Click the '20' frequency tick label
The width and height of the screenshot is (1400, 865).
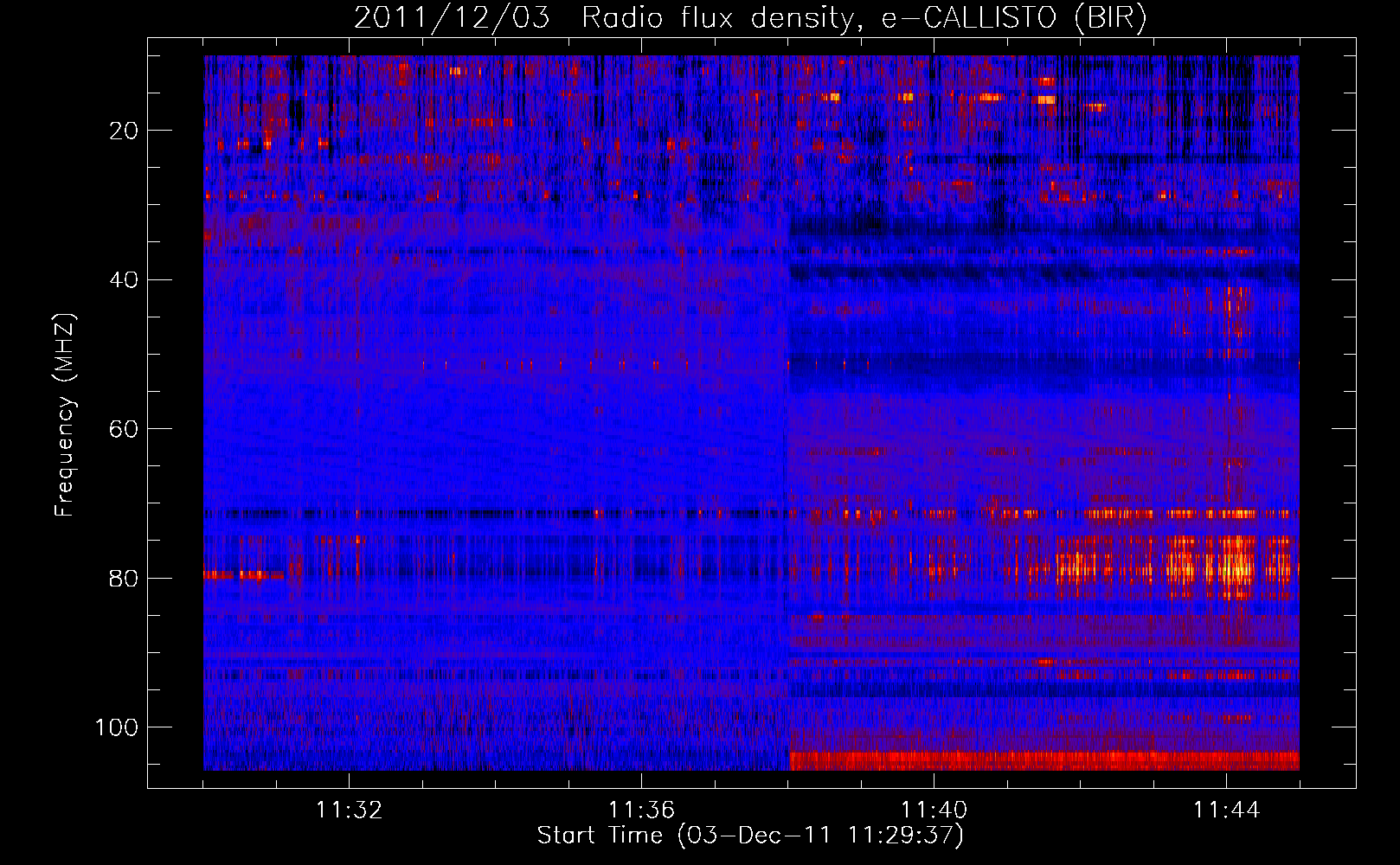point(125,131)
